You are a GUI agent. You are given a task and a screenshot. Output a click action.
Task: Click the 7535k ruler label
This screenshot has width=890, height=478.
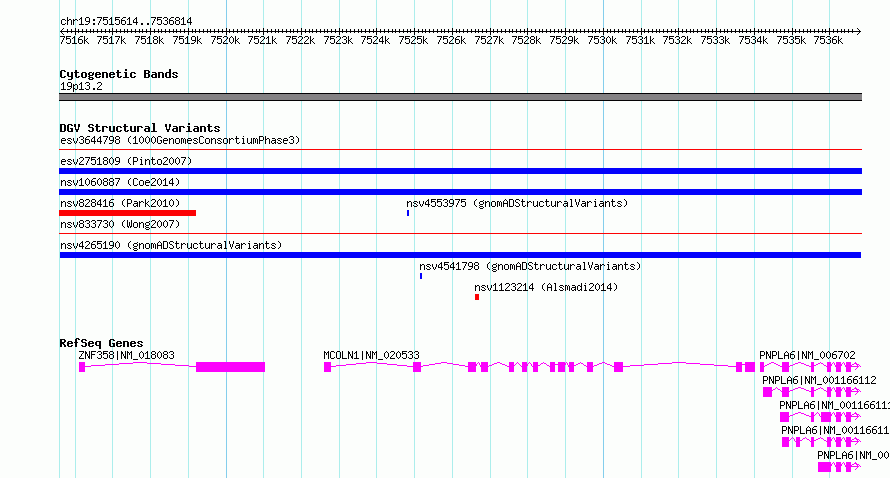click(791, 40)
